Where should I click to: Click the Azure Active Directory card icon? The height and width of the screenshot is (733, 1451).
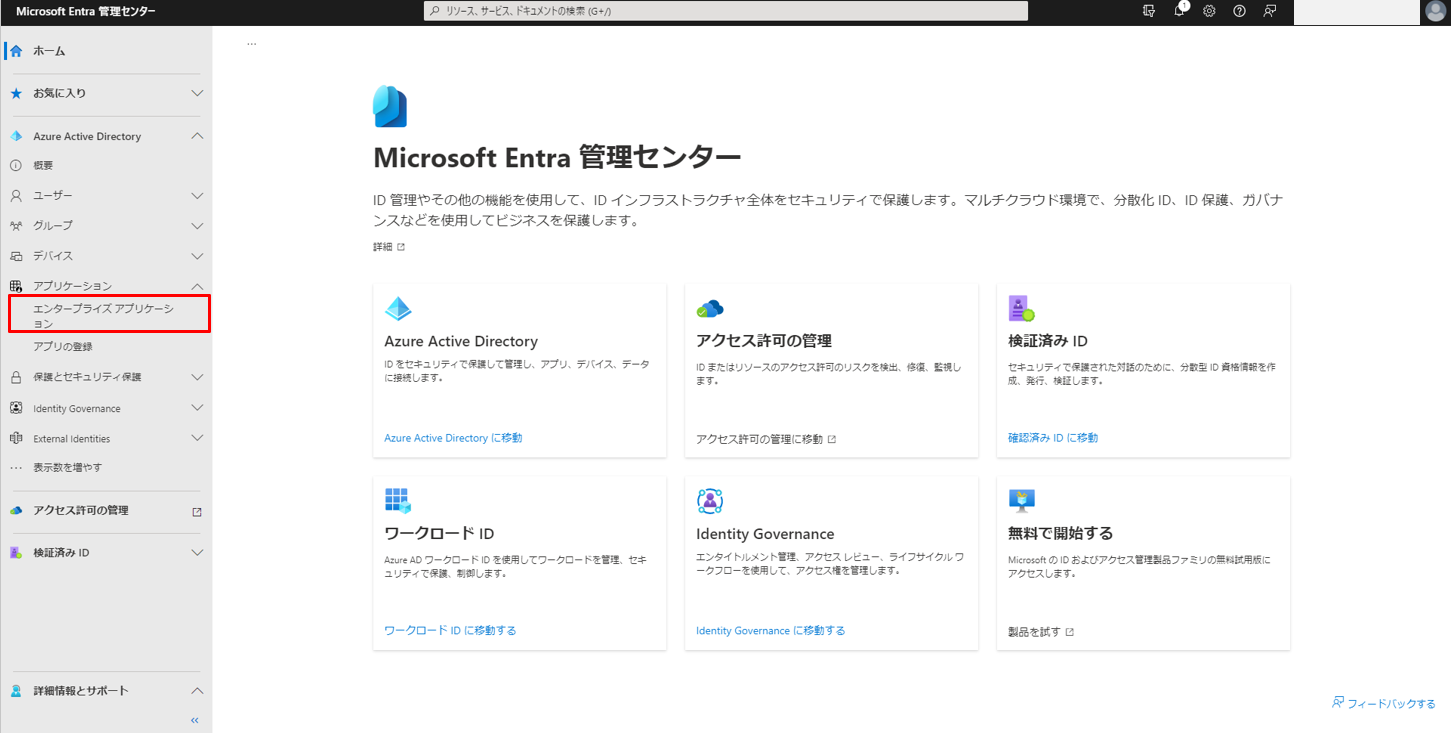398,309
